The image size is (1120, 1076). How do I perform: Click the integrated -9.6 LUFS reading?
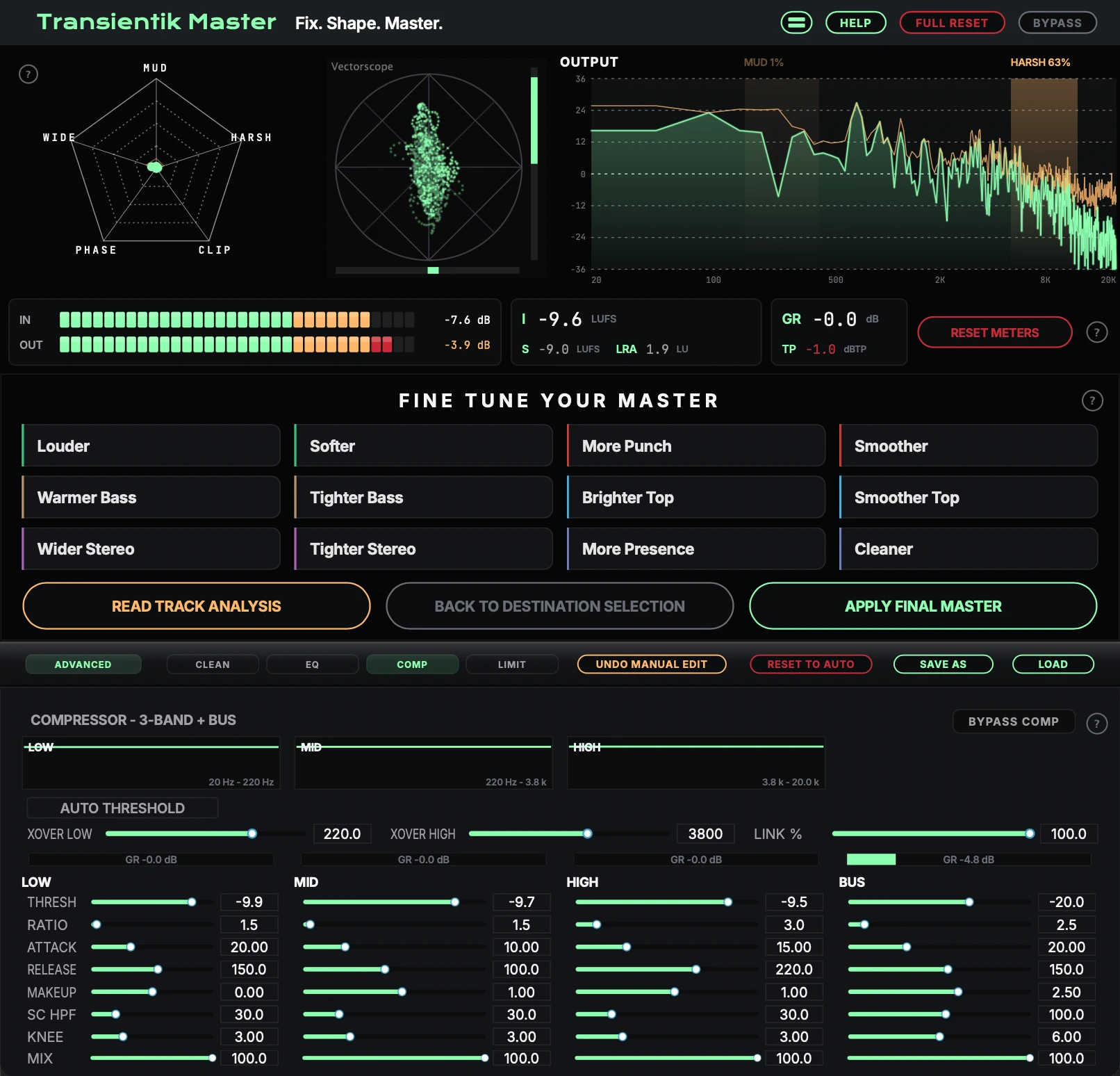[569, 319]
